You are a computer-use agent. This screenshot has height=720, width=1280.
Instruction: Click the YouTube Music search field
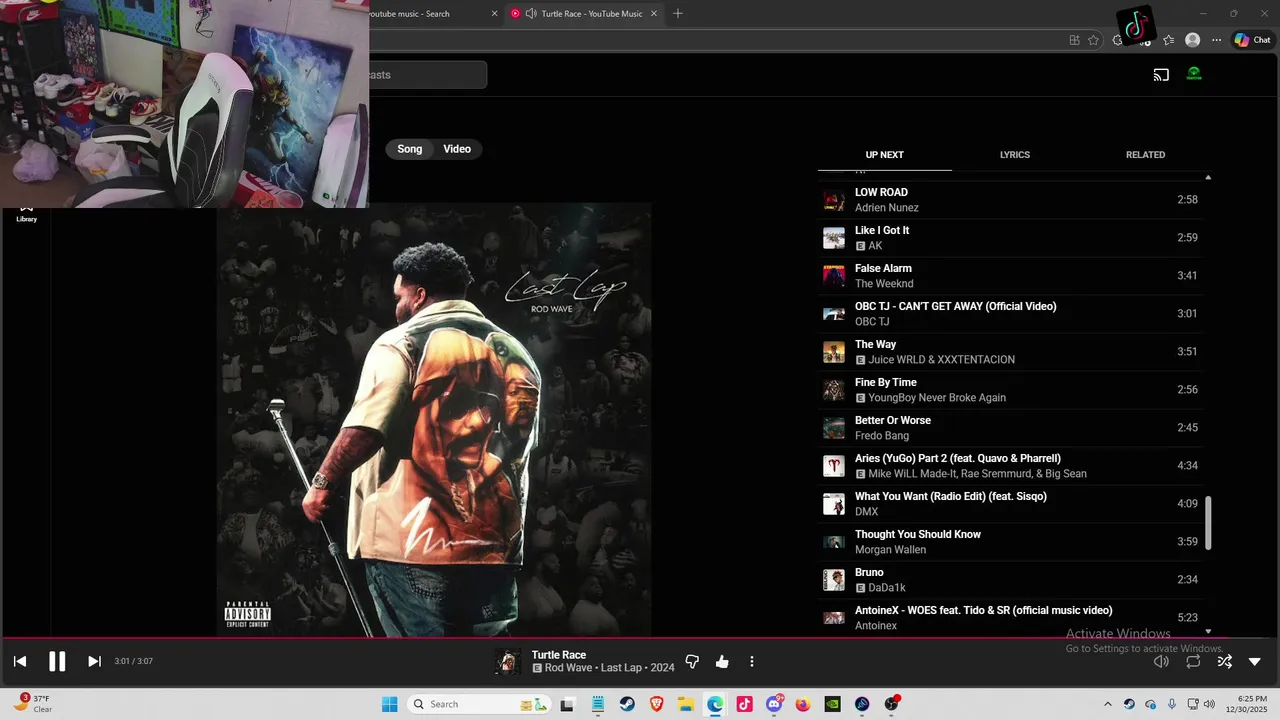[x=428, y=75]
